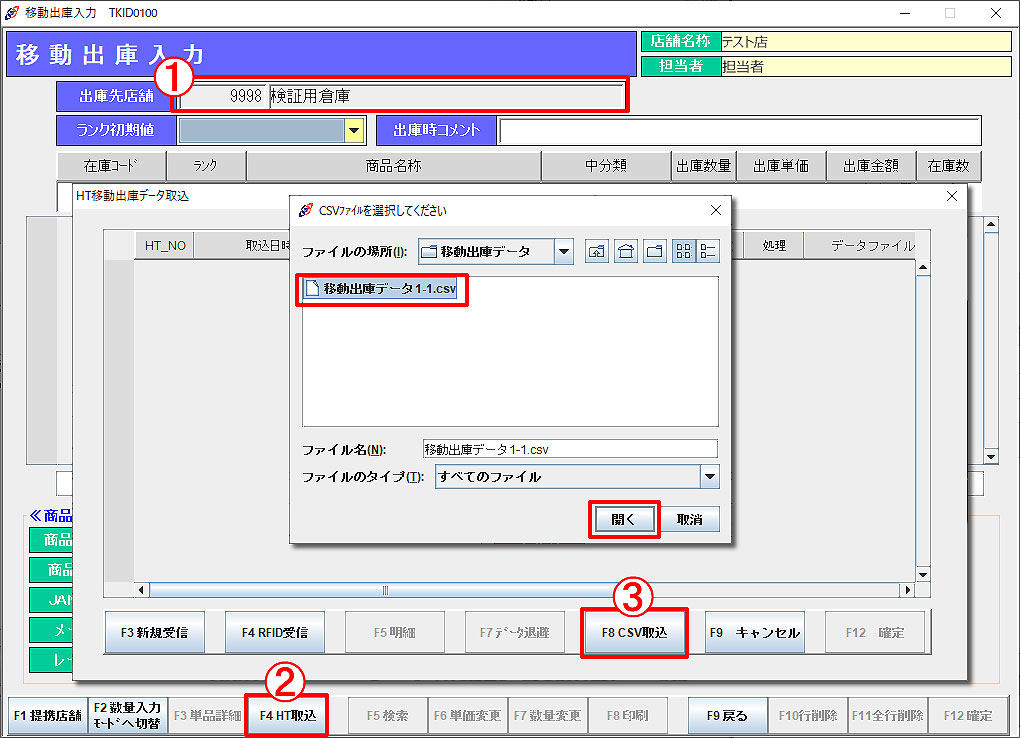Viewport: 1020px width, 738px height.
Task: Click main grid vertical scroll down arrow
Action: point(991,457)
